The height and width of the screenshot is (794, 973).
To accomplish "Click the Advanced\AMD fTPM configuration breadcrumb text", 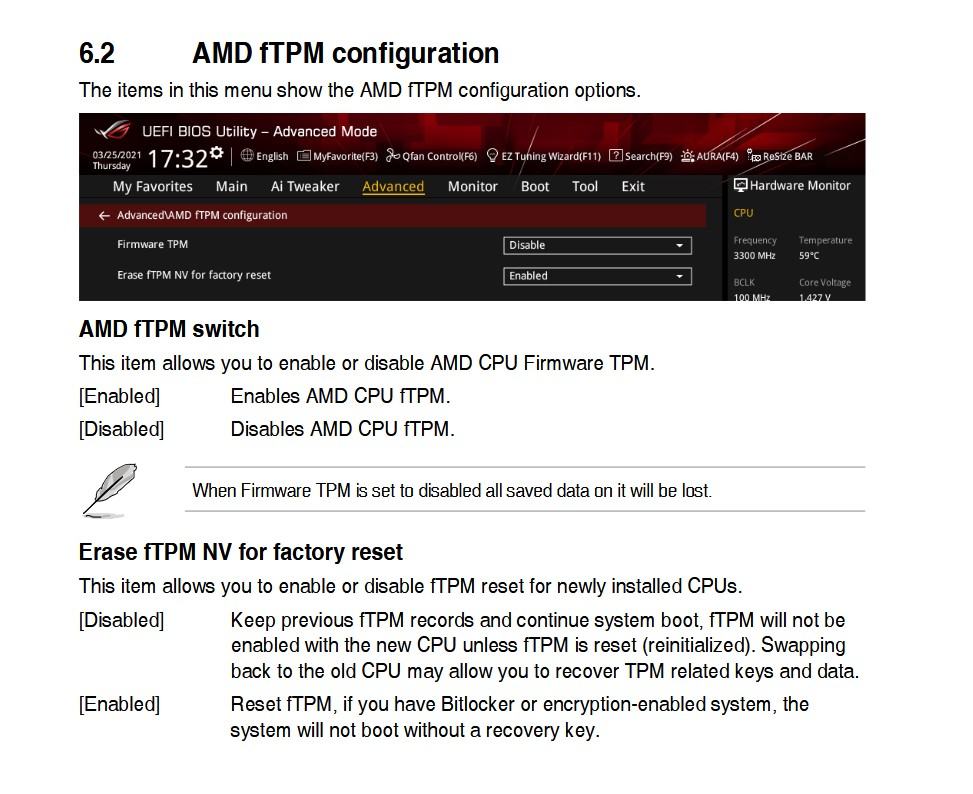I will 202,215.
